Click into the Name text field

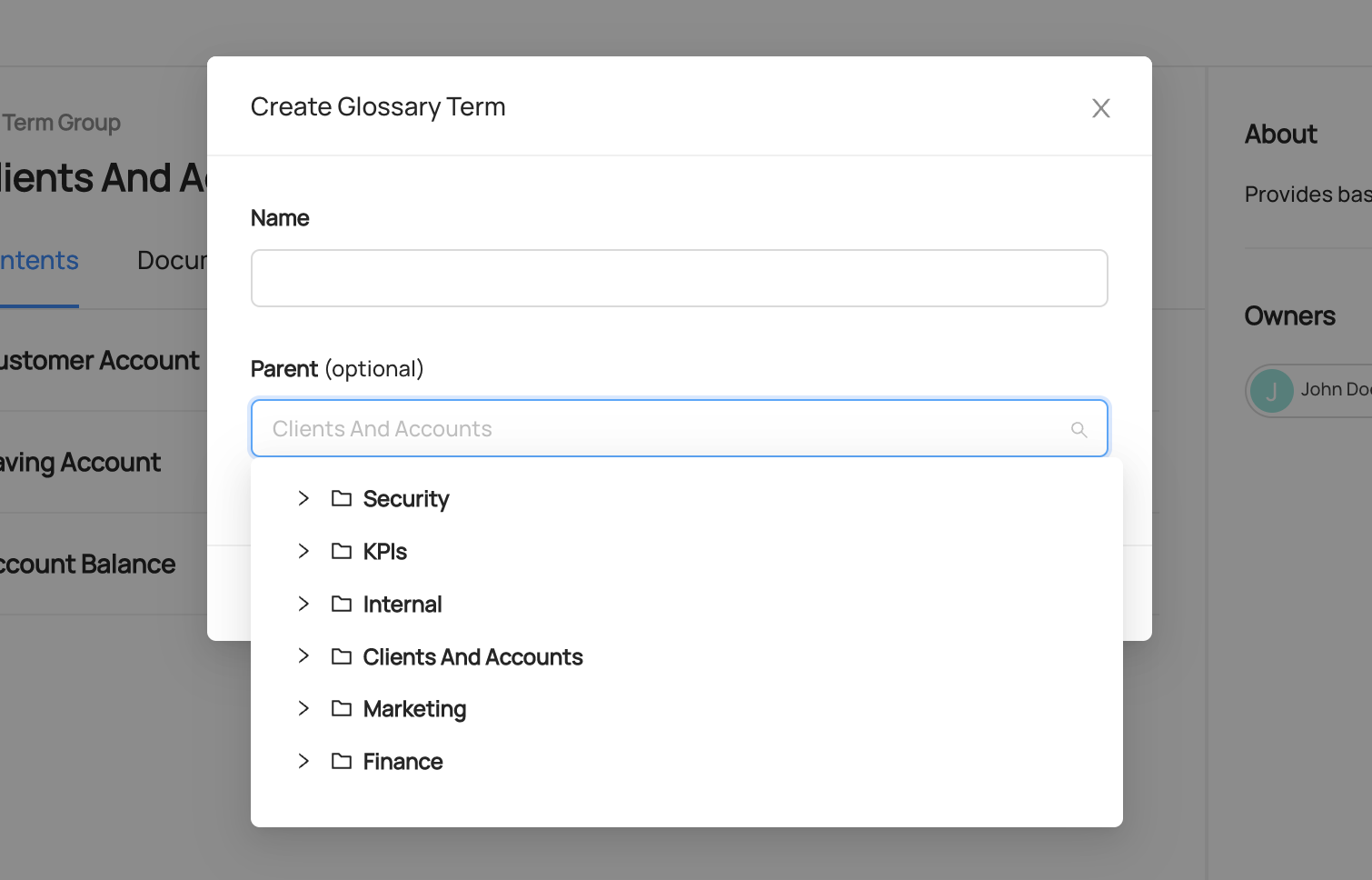pyautogui.click(x=679, y=278)
